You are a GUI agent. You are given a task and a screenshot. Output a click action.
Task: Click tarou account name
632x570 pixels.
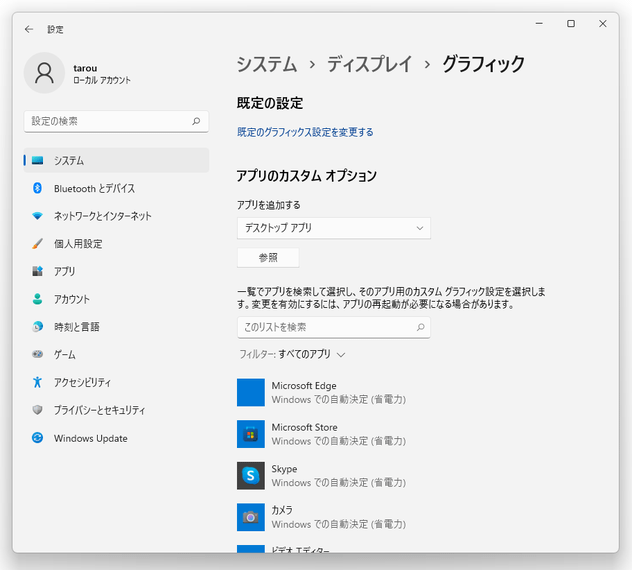coord(85,68)
